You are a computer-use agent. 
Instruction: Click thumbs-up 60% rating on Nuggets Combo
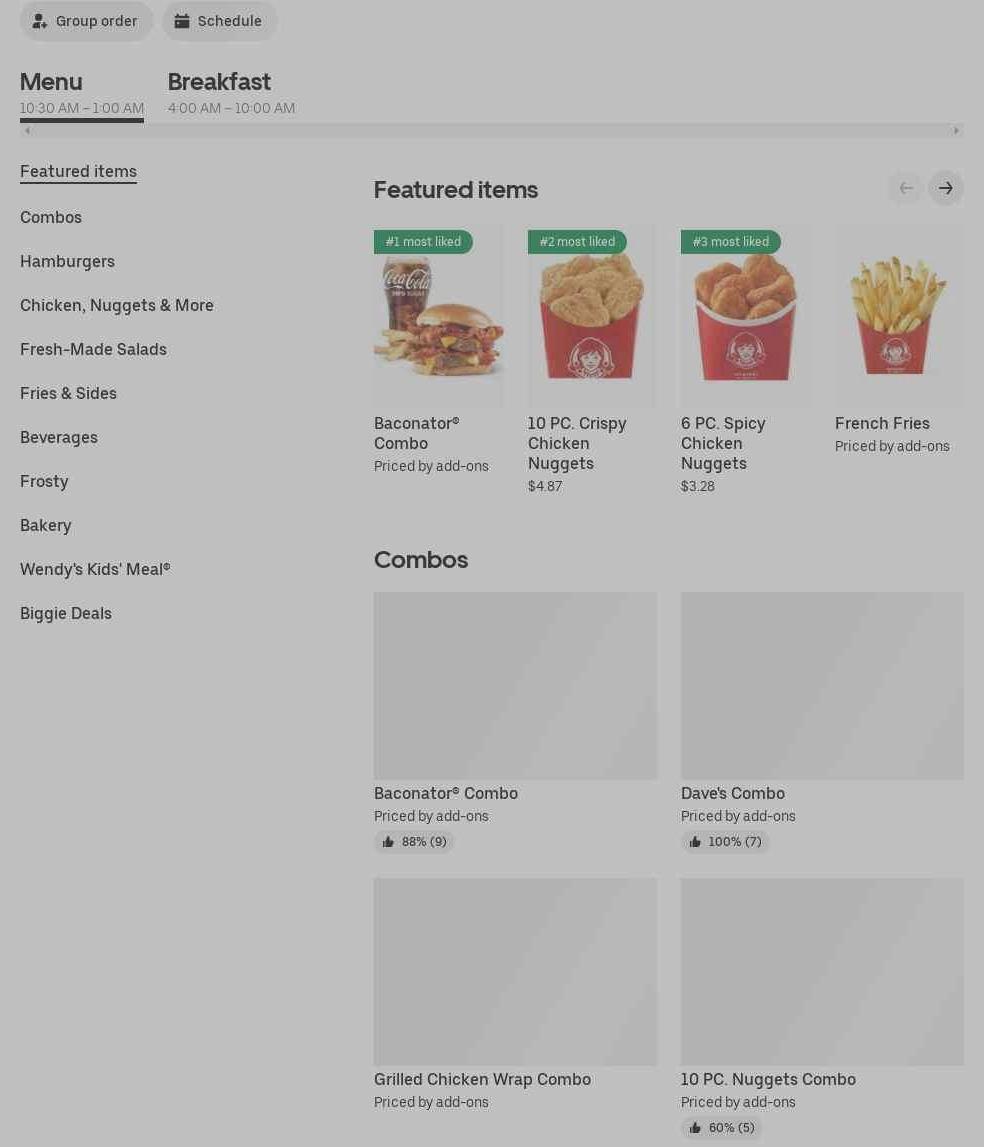721,1127
